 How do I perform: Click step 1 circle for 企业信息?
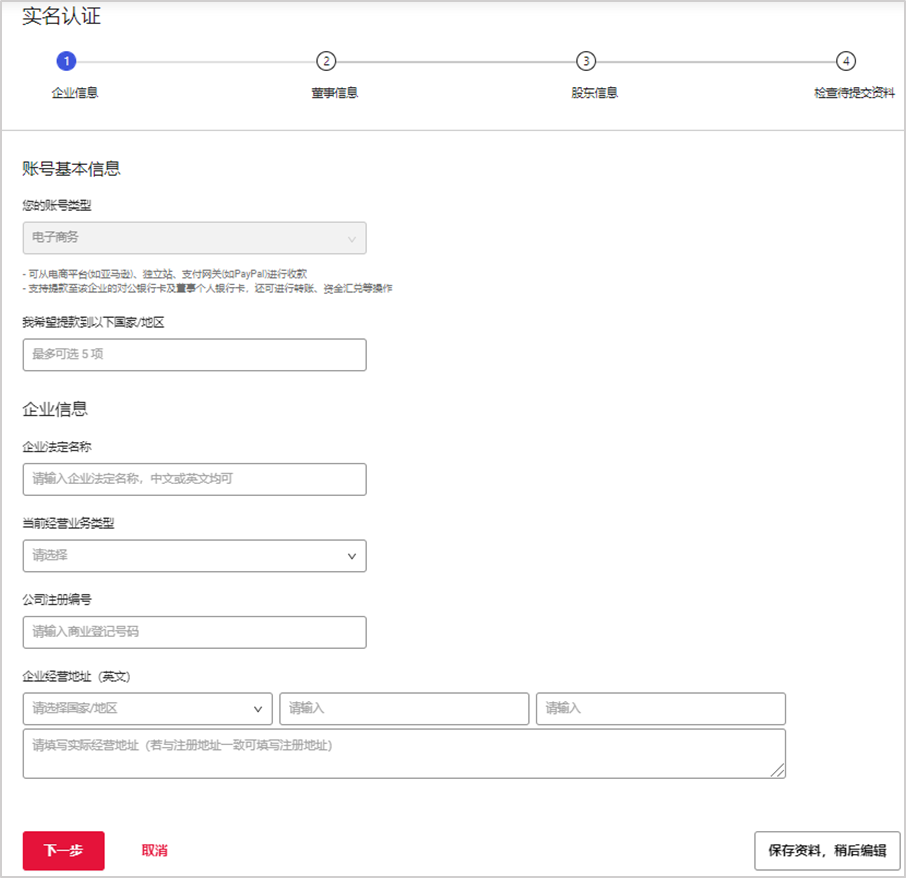tap(66, 61)
